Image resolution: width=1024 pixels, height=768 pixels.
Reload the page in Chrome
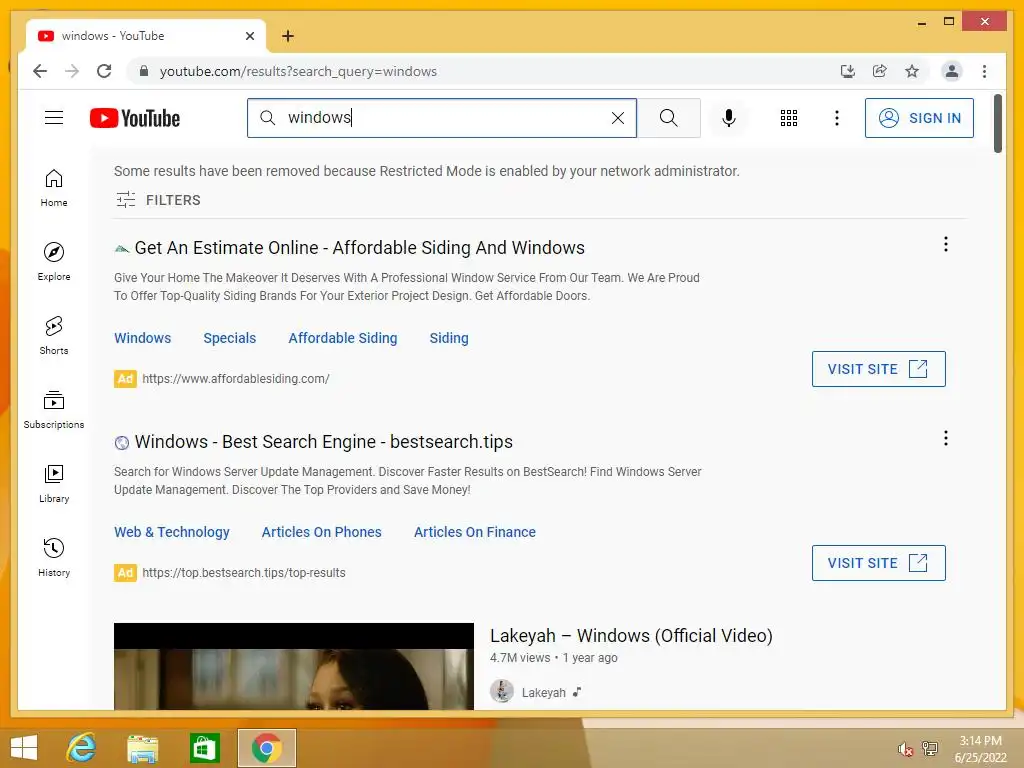pos(104,71)
